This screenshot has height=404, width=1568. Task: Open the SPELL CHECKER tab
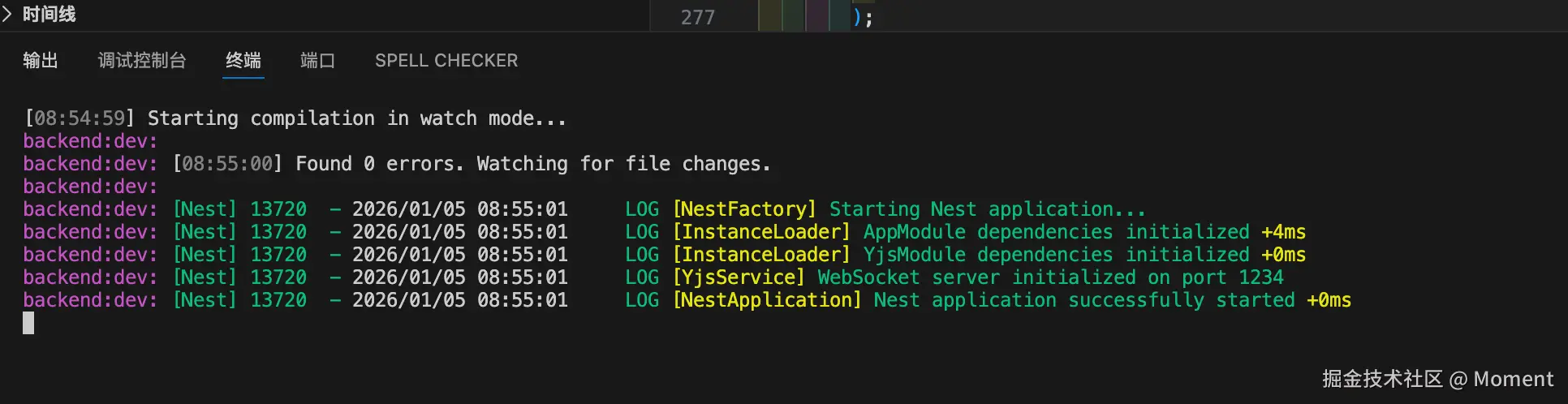click(x=446, y=61)
